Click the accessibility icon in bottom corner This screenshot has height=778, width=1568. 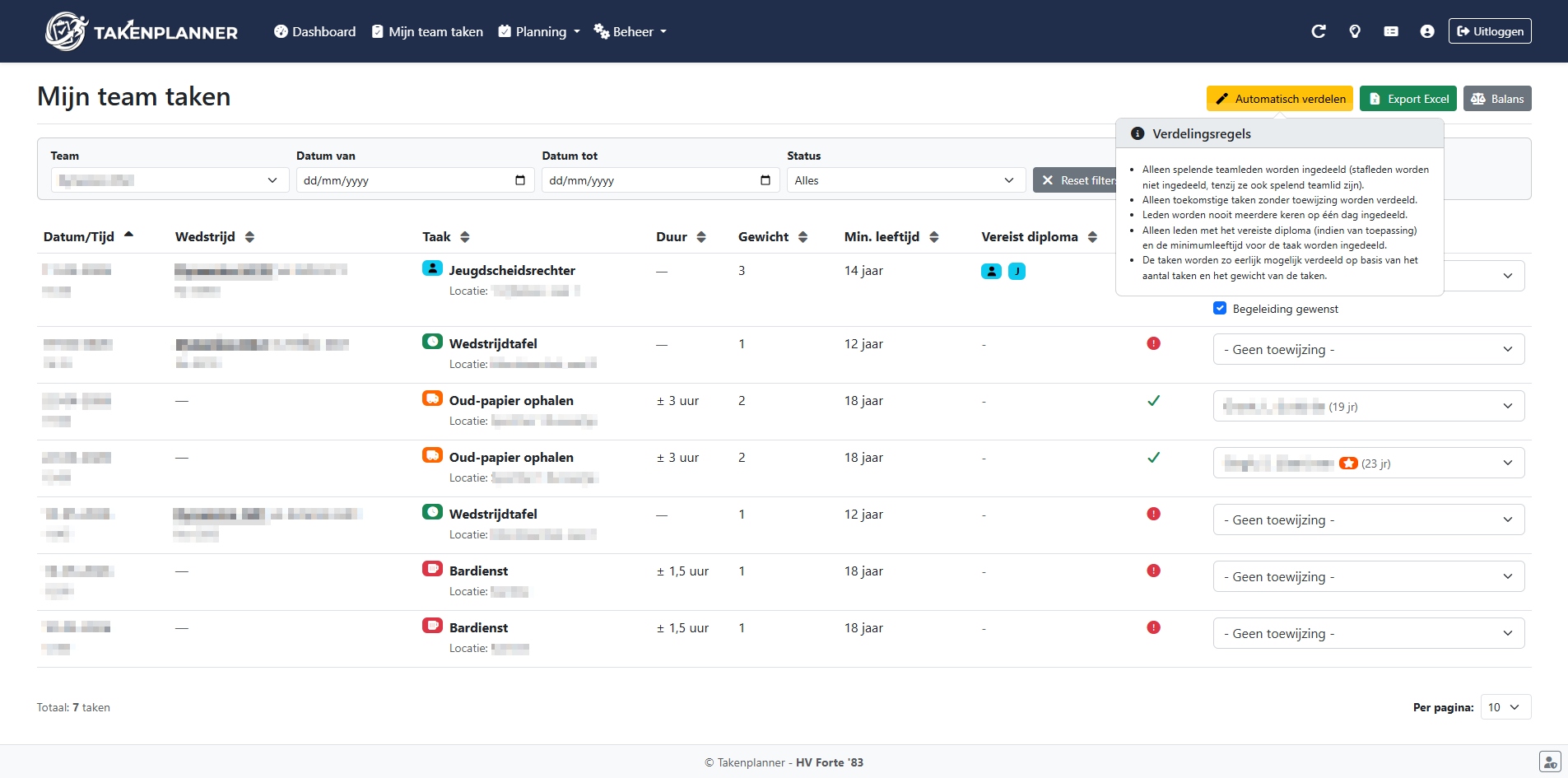point(1549,762)
